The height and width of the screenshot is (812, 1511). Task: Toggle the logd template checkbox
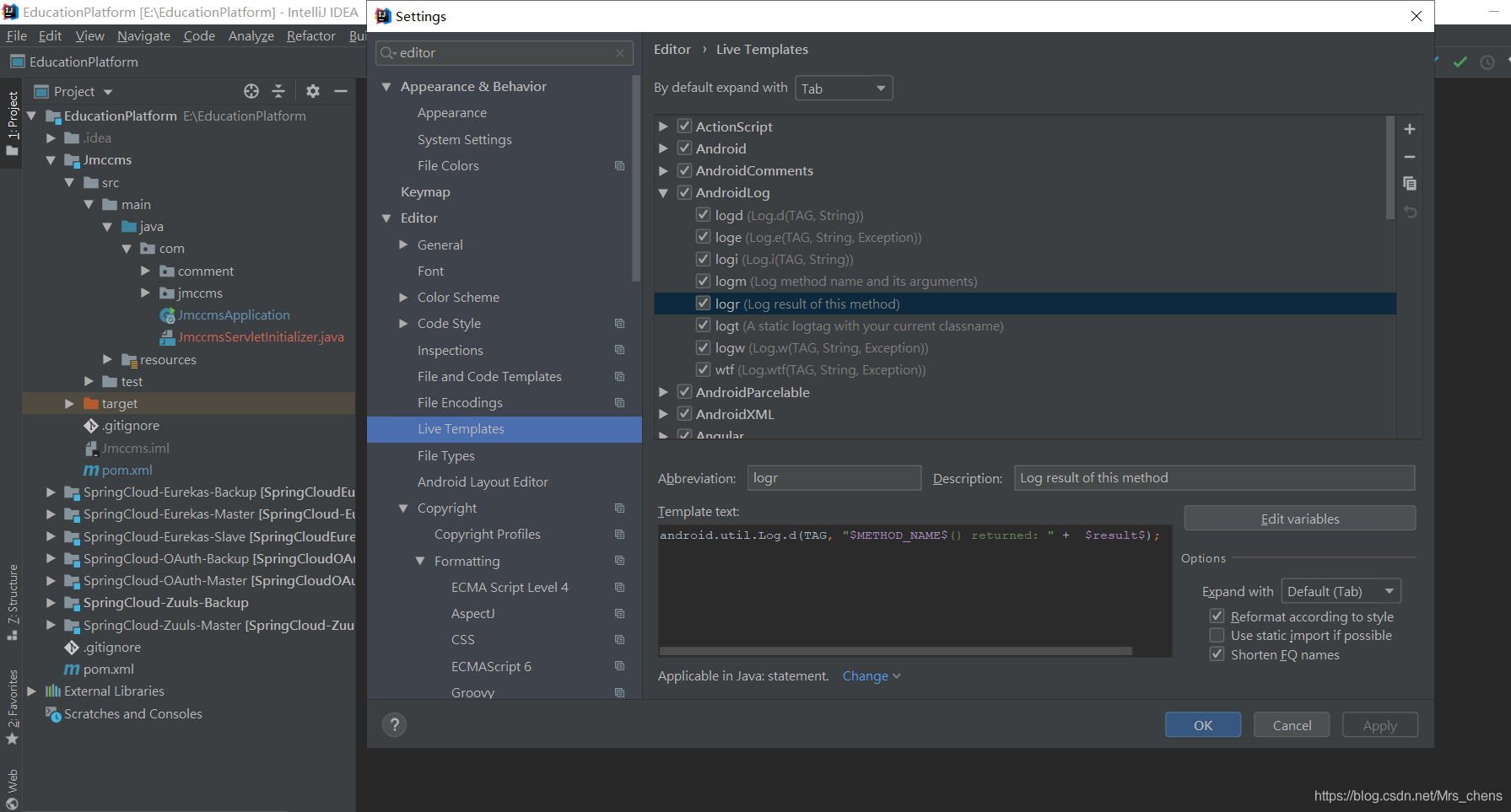pyautogui.click(x=703, y=215)
